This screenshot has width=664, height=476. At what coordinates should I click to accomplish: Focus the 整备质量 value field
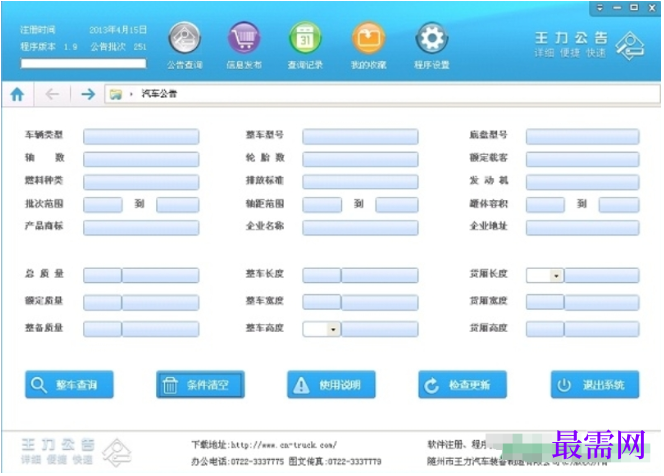pyautogui.click(x=160, y=329)
